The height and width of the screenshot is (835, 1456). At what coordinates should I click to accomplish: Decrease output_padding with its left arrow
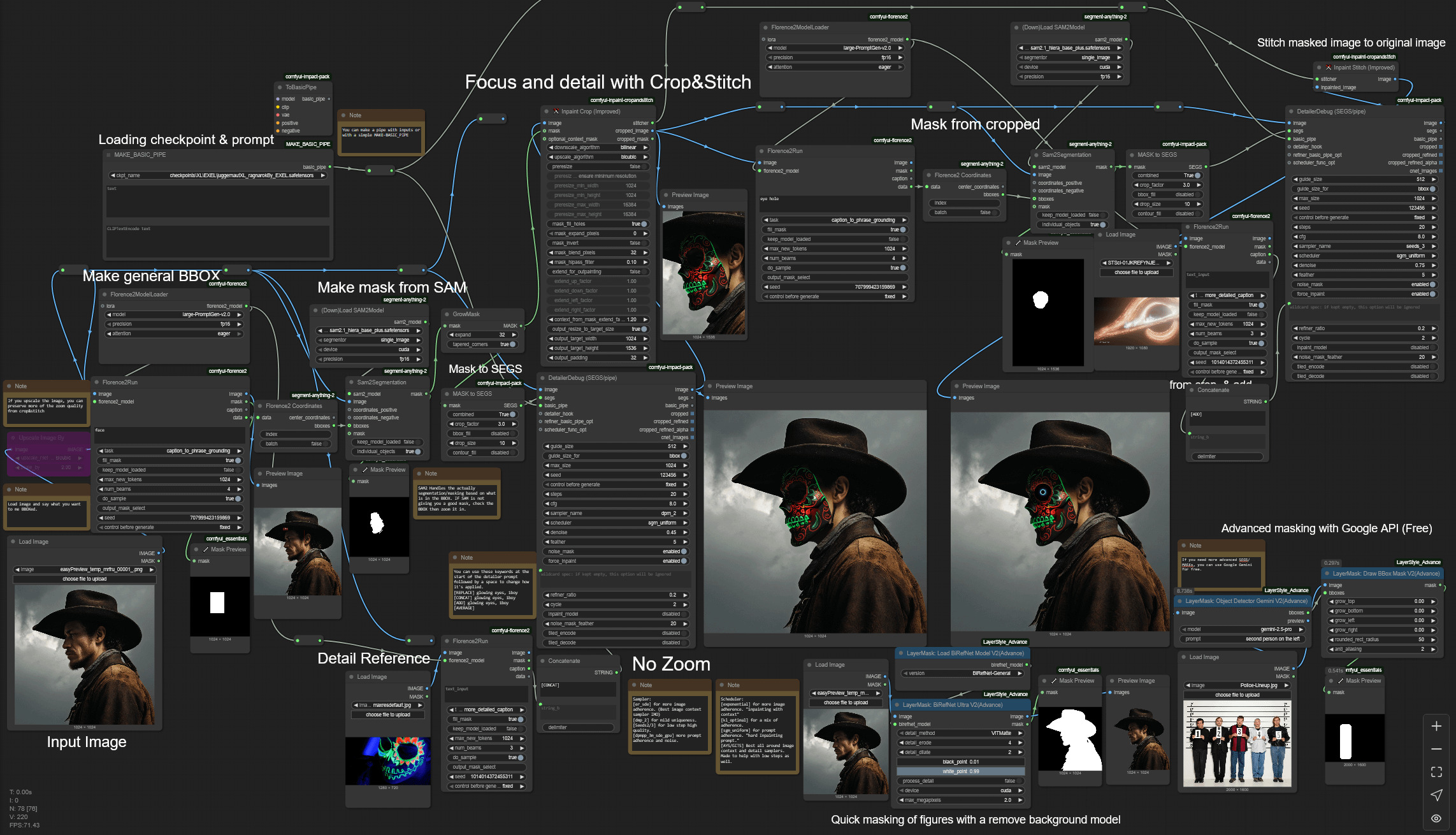[551, 358]
